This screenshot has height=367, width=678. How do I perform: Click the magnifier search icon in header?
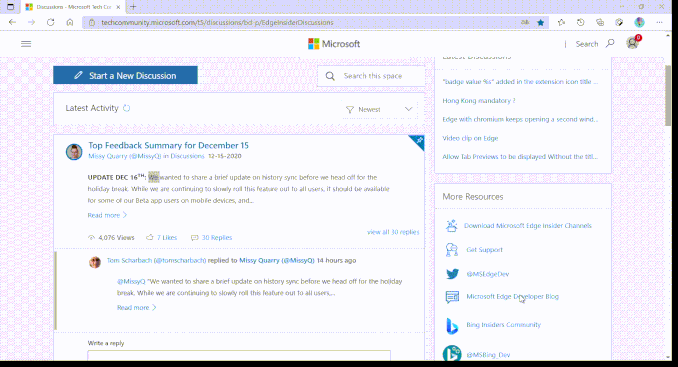point(610,43)
